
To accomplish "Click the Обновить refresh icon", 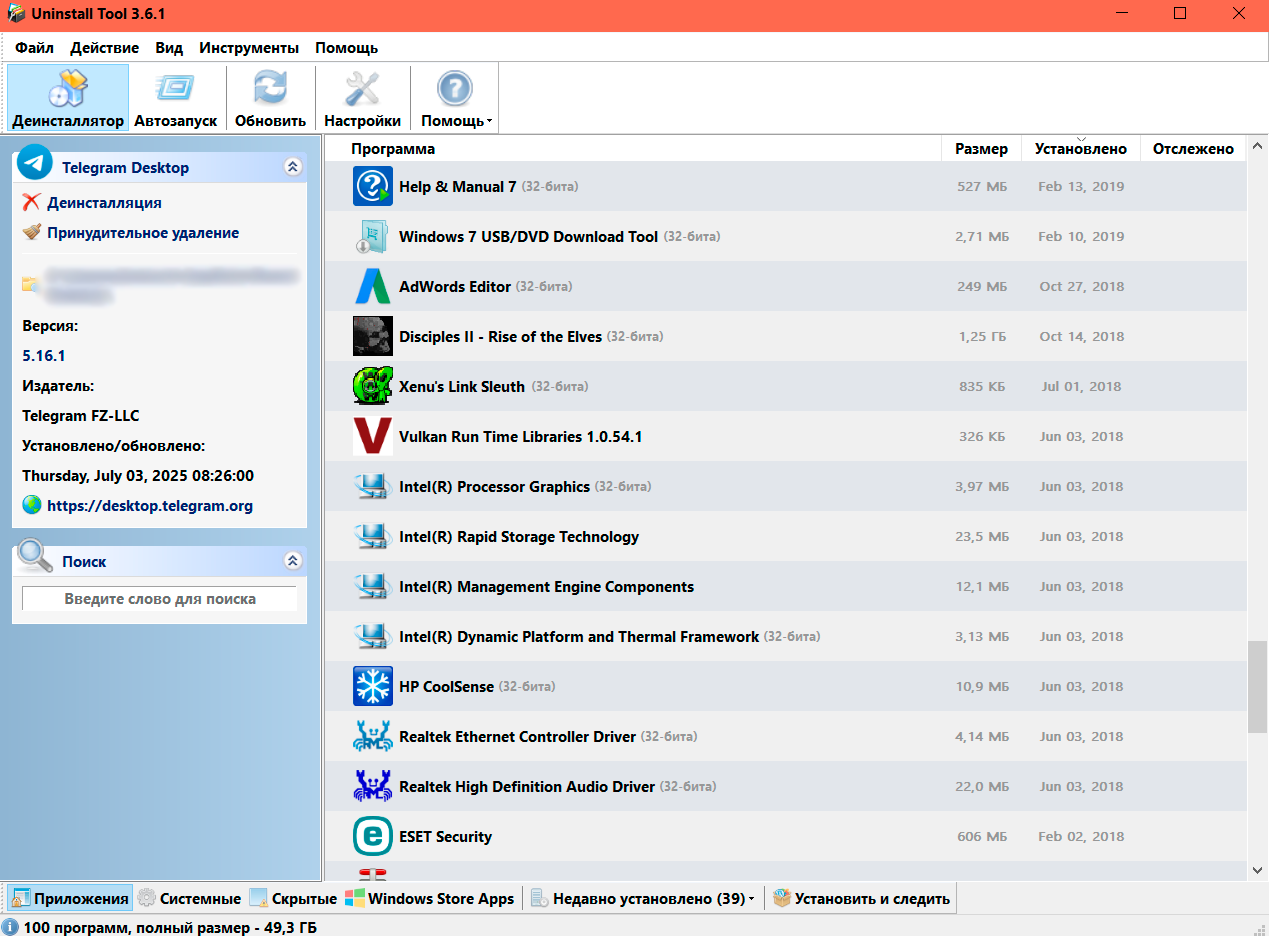I will click(269, 89).
